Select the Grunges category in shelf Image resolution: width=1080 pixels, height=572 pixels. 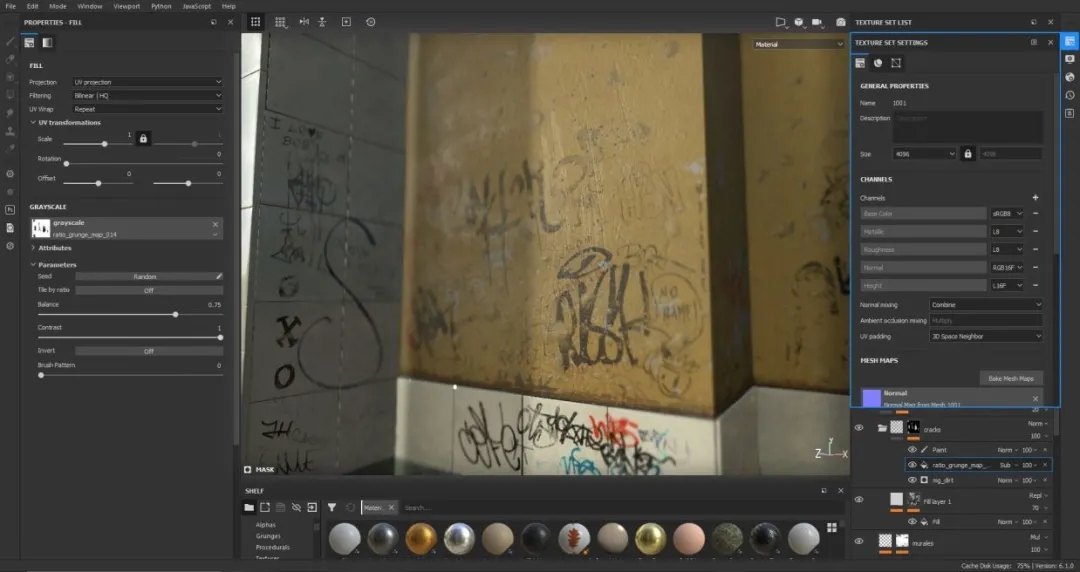268,535
